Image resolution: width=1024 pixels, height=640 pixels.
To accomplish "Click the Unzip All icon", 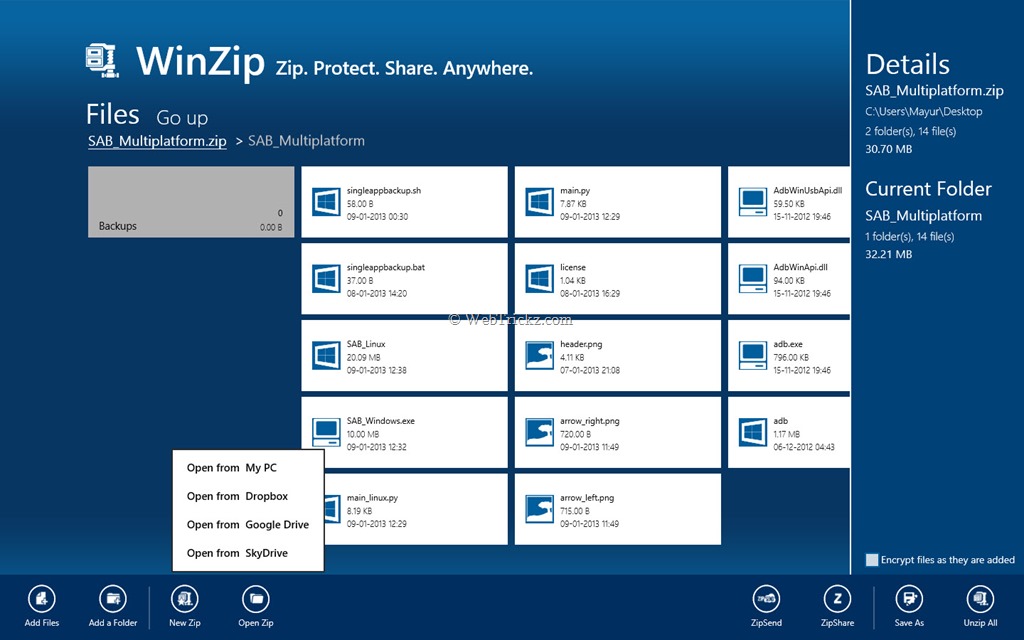I will point(980,598).
